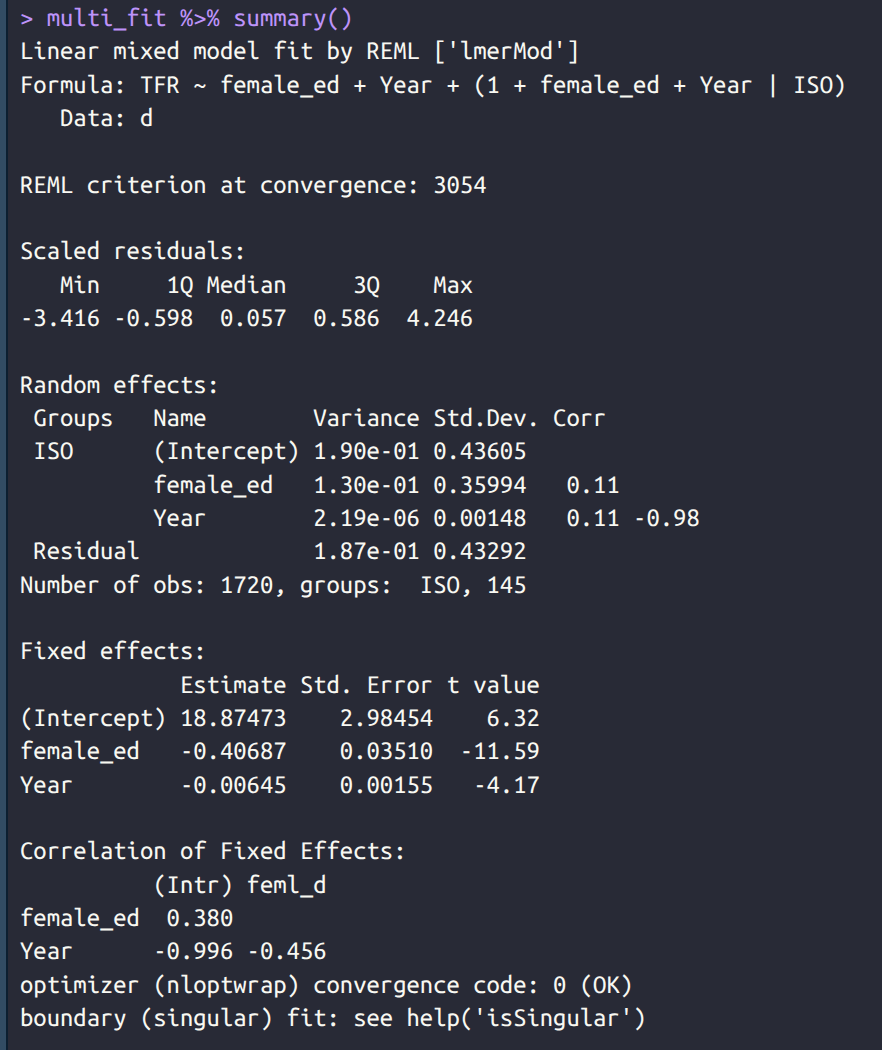This screenshot has height=1050, width=882.
Task: Click the Residual standard deviation 0.43292
Action: click(479, 551)
